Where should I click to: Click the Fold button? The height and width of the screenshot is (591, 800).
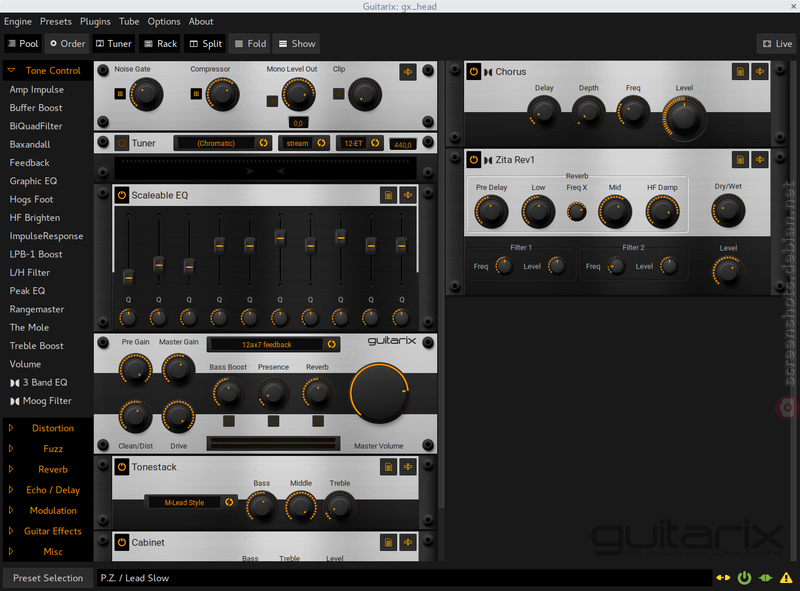coord(251,44)
